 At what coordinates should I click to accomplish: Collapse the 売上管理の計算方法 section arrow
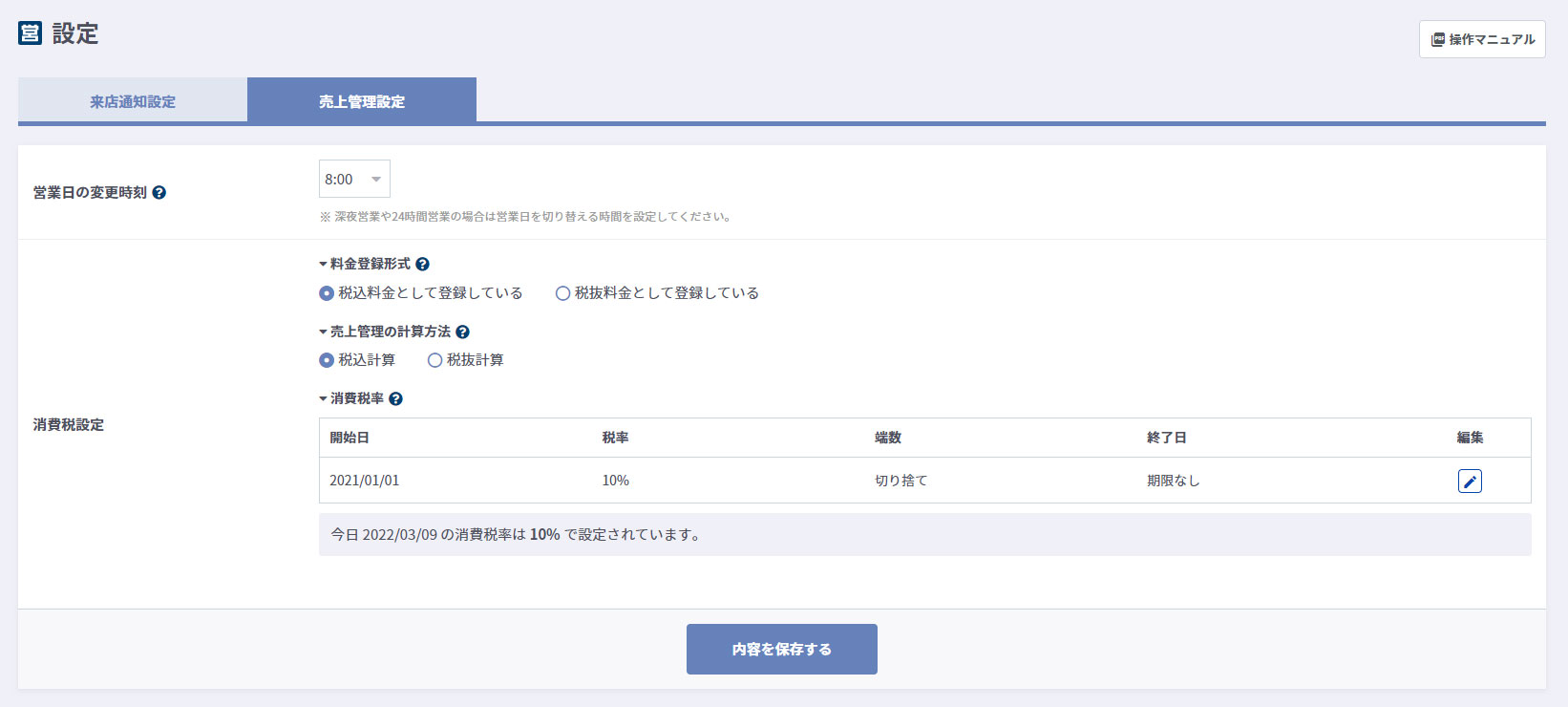[x=323, y=332]
